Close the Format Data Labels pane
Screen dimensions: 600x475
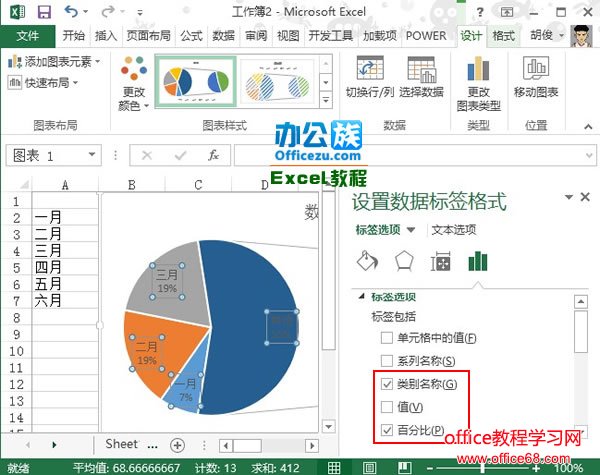[585, 197]
